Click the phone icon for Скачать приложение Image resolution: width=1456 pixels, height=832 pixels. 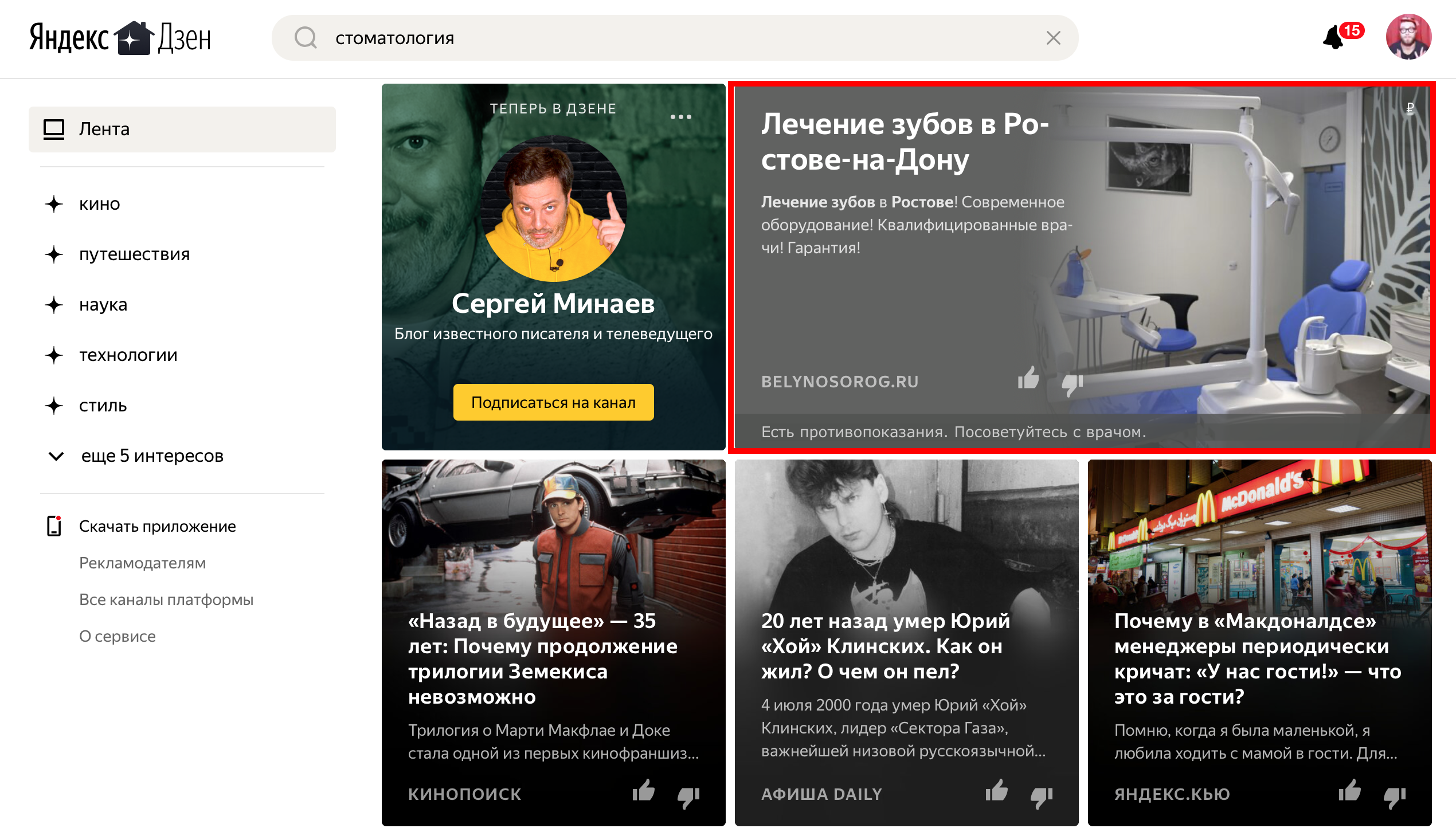click(54, 526)
